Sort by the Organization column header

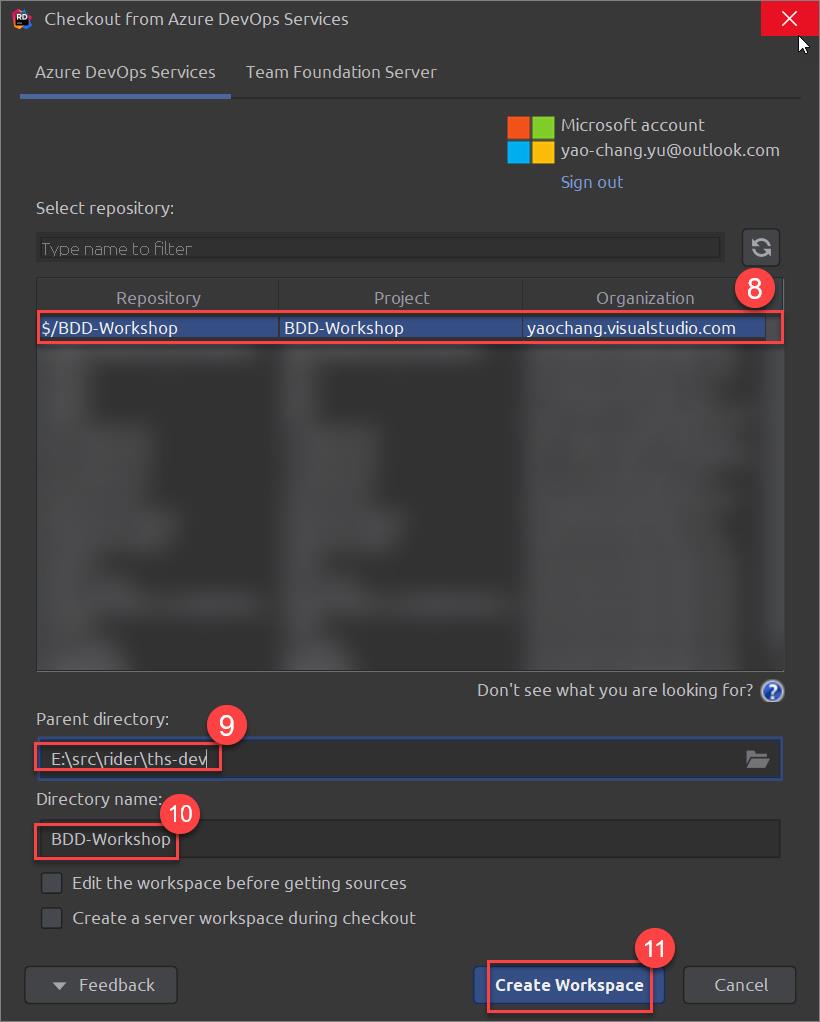point(645,298)
